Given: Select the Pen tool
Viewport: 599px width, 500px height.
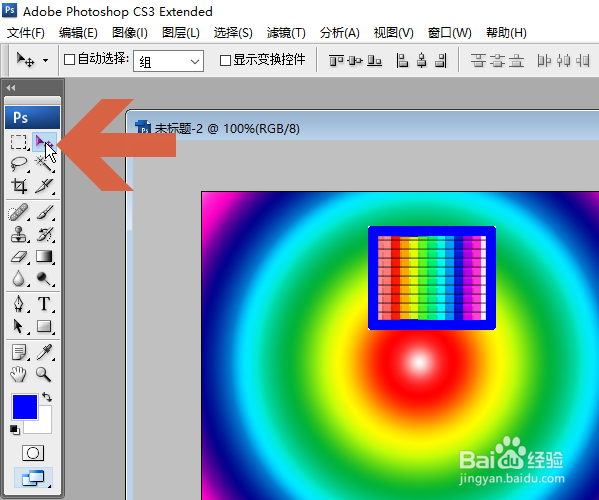Looking at the screenshot, I should pyautogui.click(x=19, y=304).
